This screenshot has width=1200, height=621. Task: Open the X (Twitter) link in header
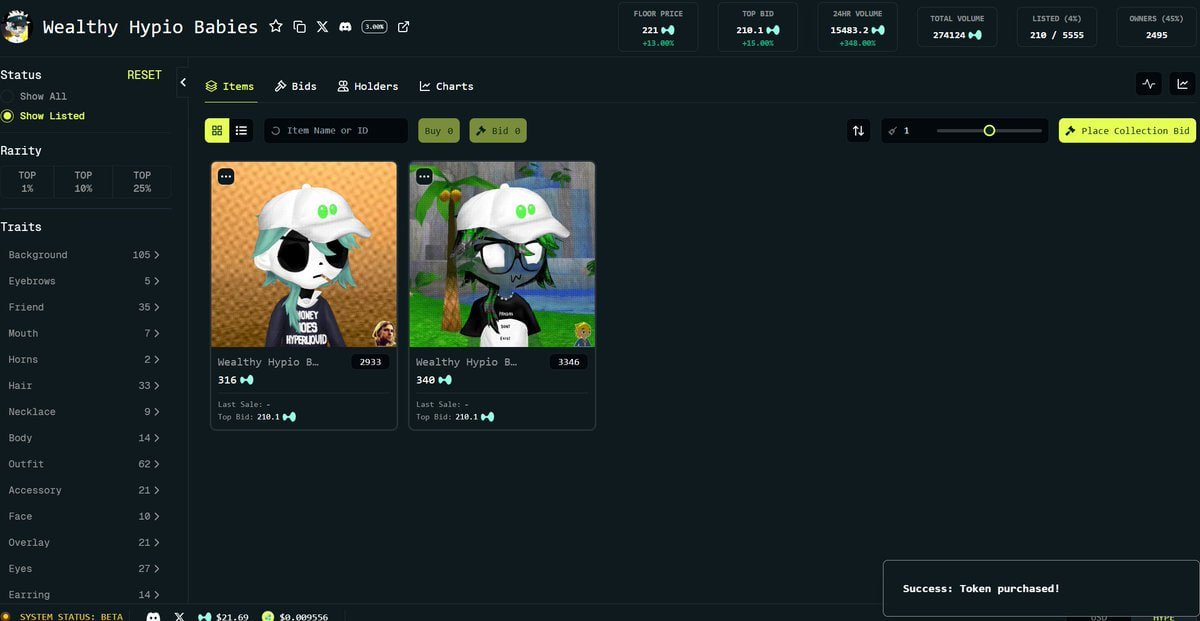tap(322, 27)
